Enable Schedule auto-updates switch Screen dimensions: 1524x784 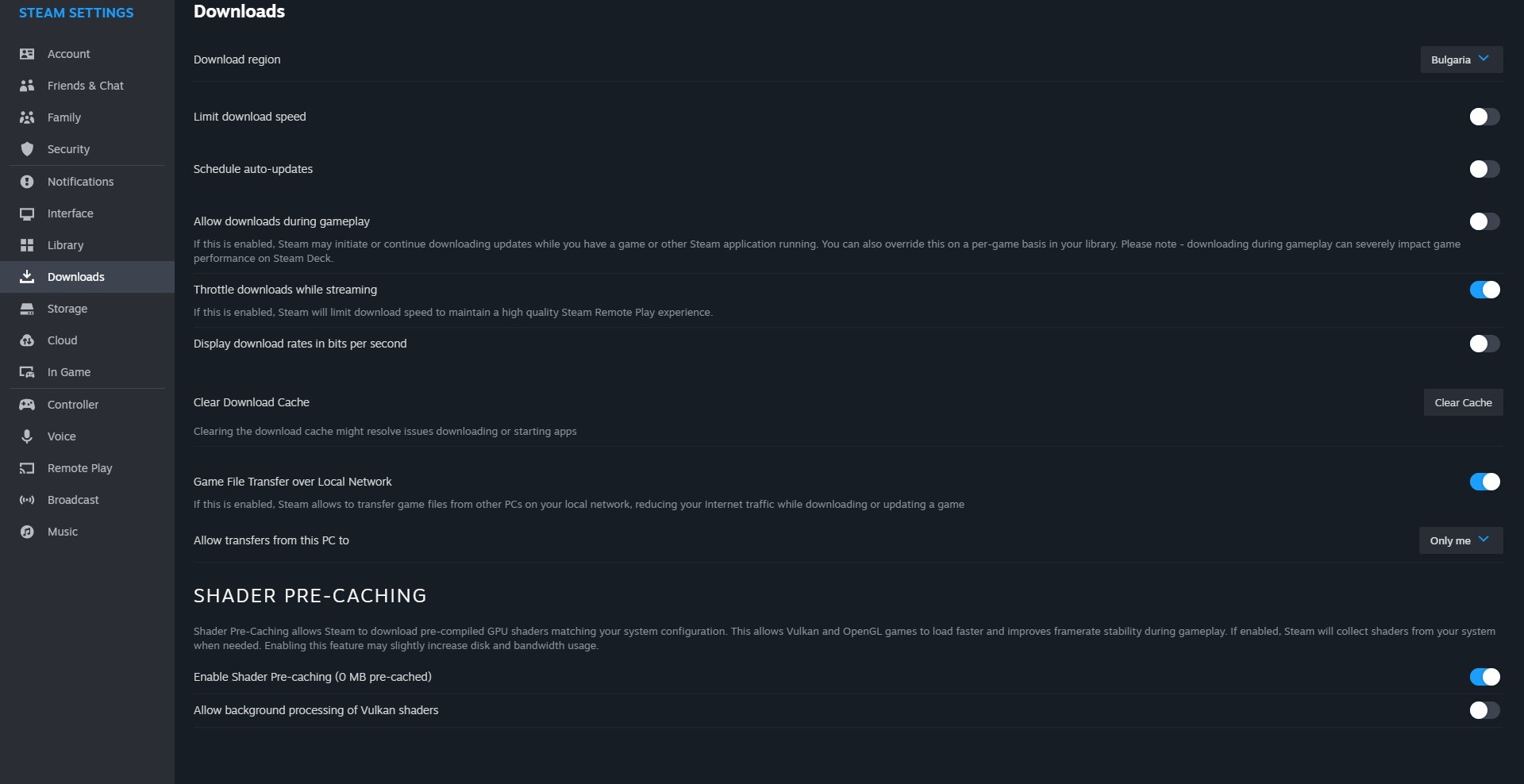(x=1484, y=169)
